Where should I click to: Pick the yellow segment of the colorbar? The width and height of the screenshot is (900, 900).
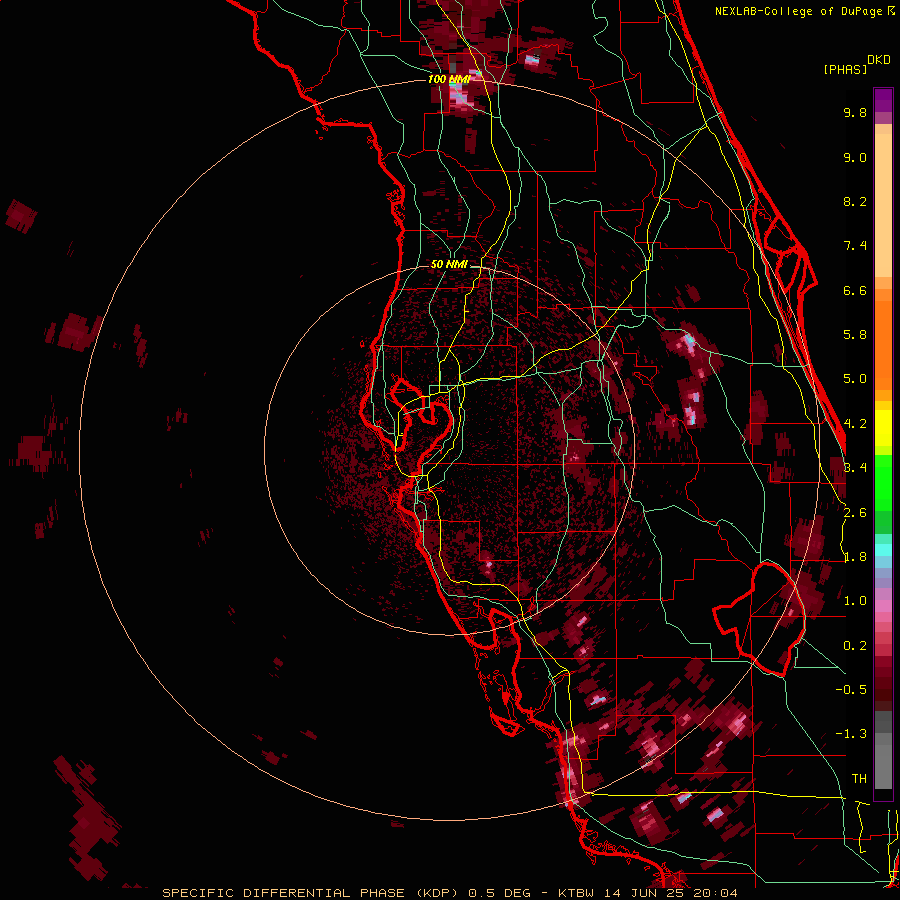point(883,428)
